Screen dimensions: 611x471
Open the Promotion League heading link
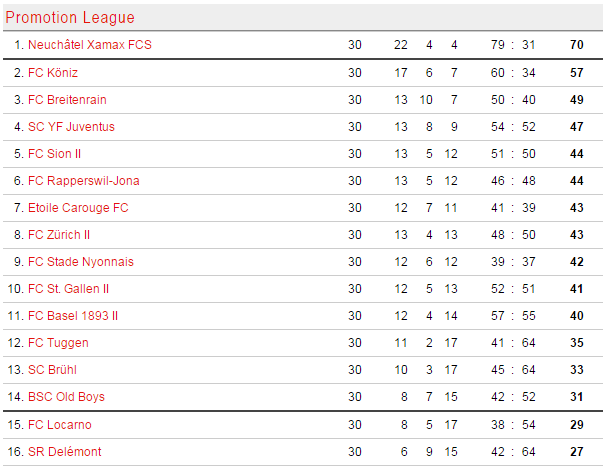(70, 18)
